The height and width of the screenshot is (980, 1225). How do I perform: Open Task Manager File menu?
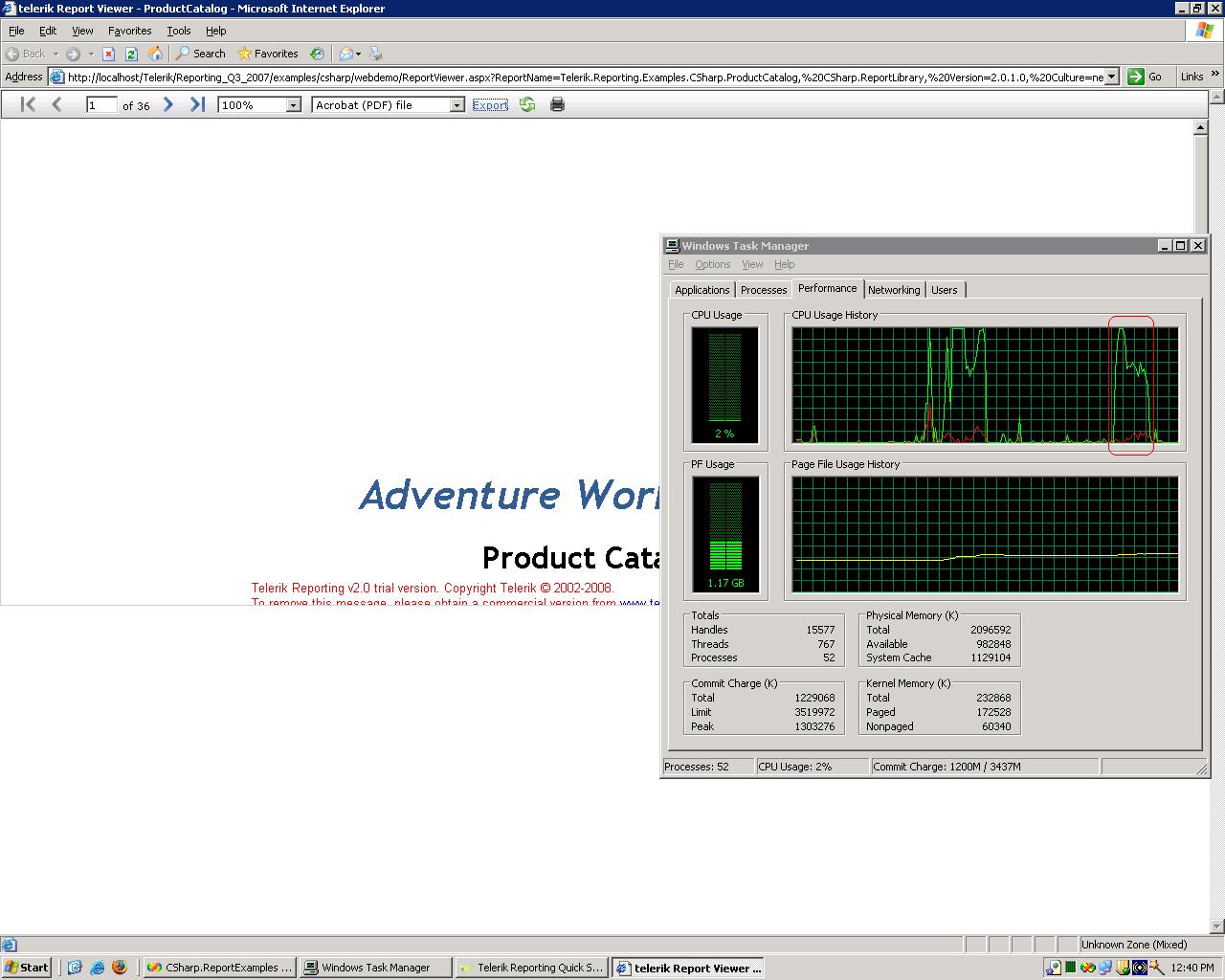point(676,264)
